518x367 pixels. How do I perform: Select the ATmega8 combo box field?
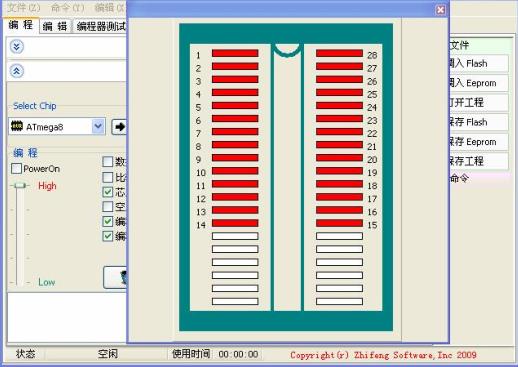pyautogui.click(x=57, y=126)
